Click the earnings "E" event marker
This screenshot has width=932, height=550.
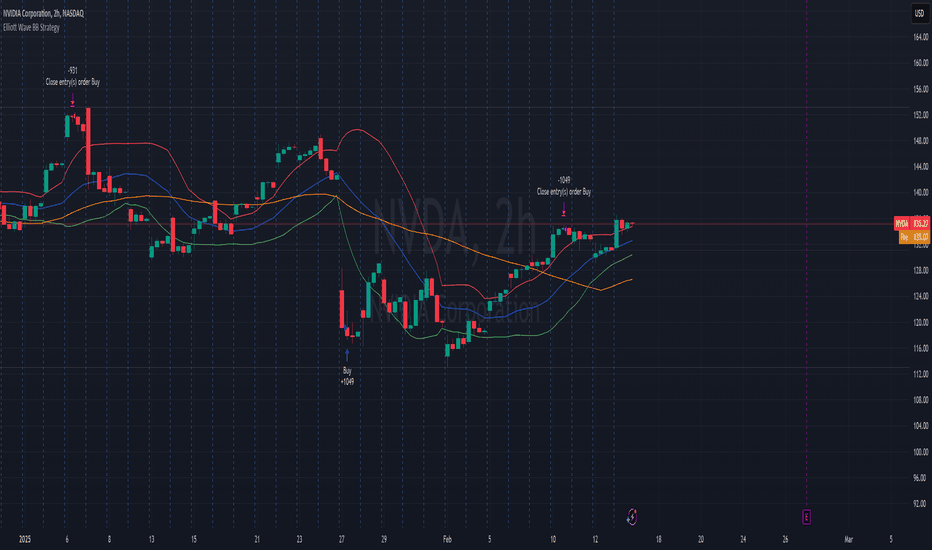806,517
